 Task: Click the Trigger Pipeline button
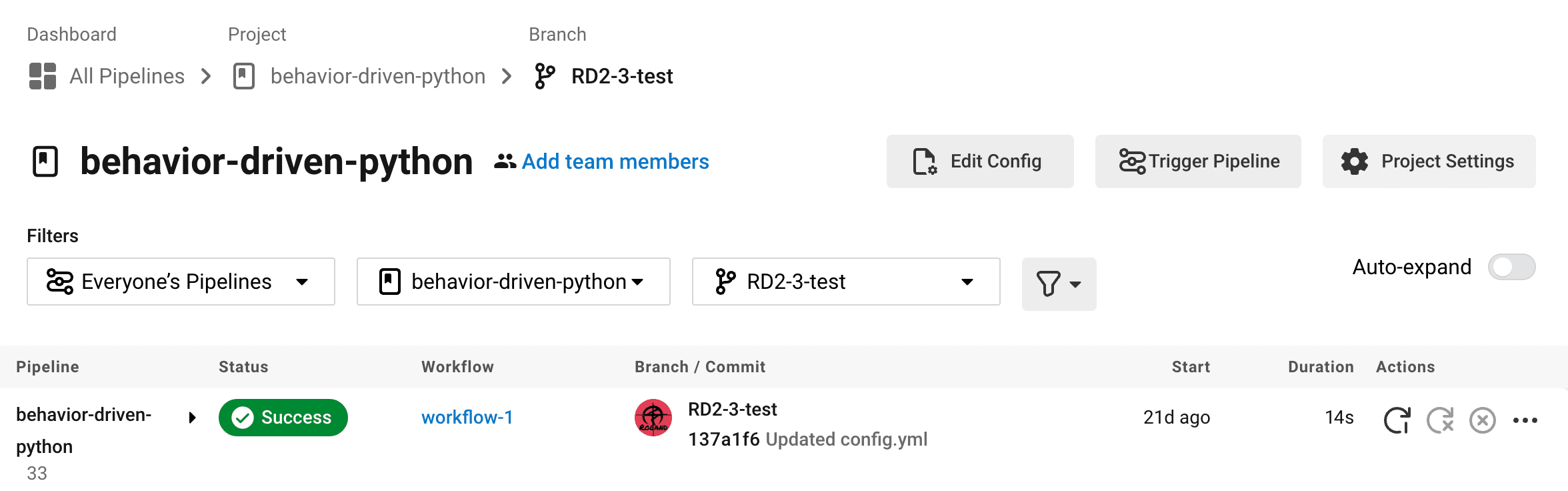point(1197,161)
